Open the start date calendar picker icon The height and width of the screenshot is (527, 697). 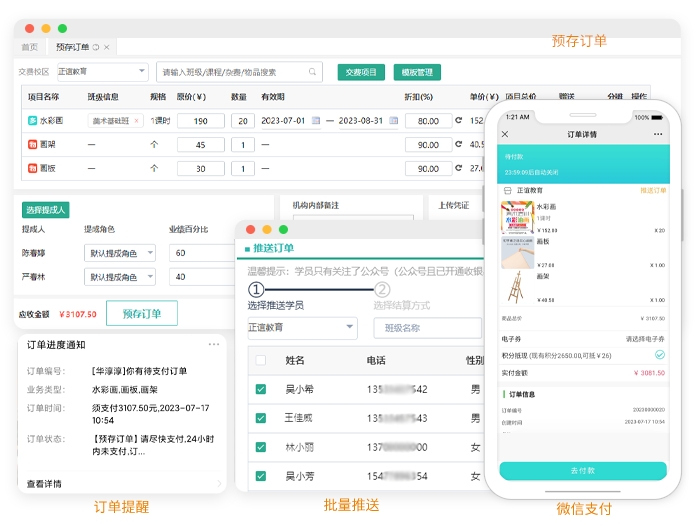316,121
